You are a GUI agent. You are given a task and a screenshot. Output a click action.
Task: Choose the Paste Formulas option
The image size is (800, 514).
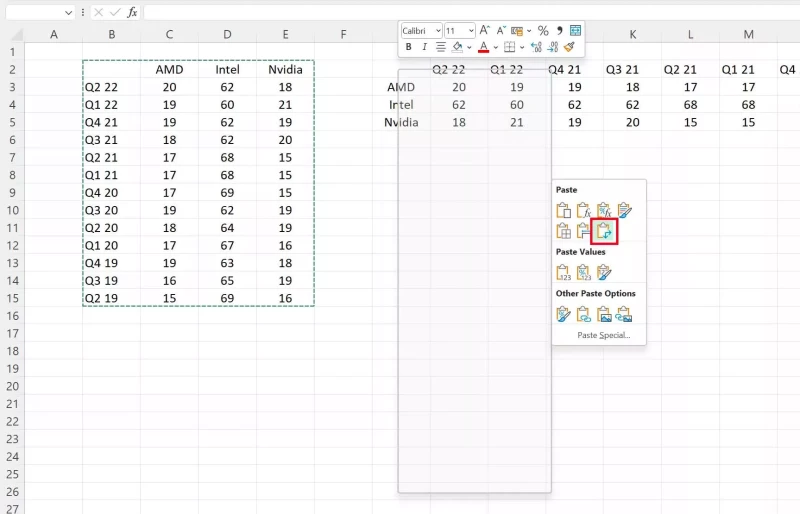584,210
